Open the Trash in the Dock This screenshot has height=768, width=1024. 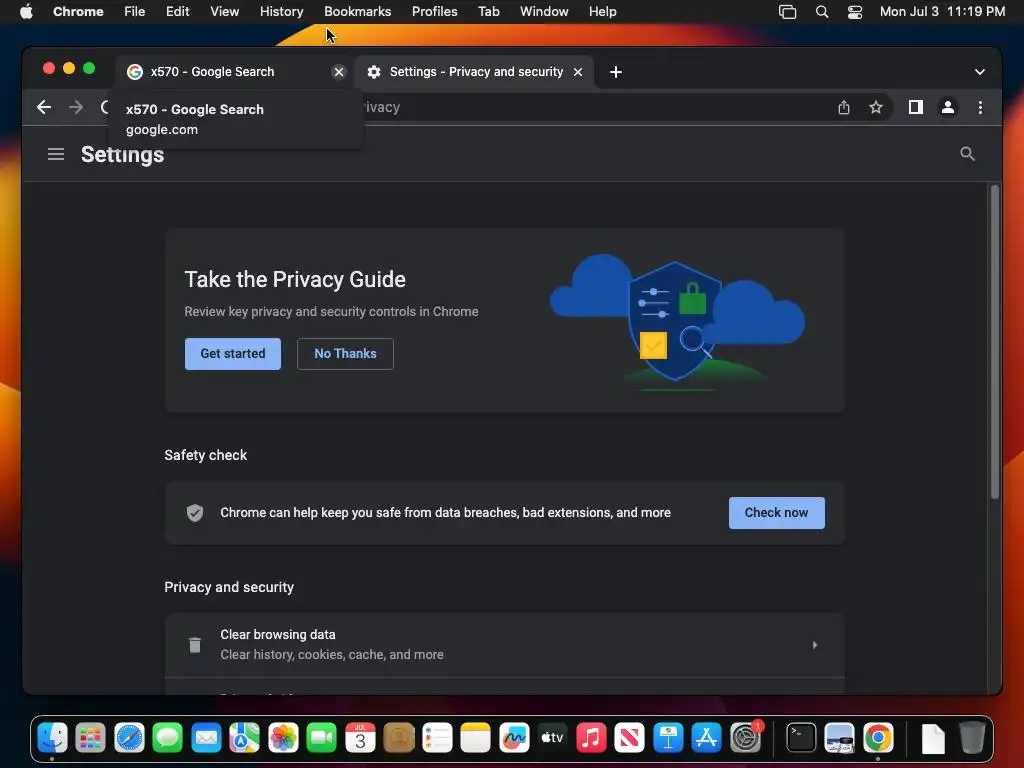pos(972,739)
